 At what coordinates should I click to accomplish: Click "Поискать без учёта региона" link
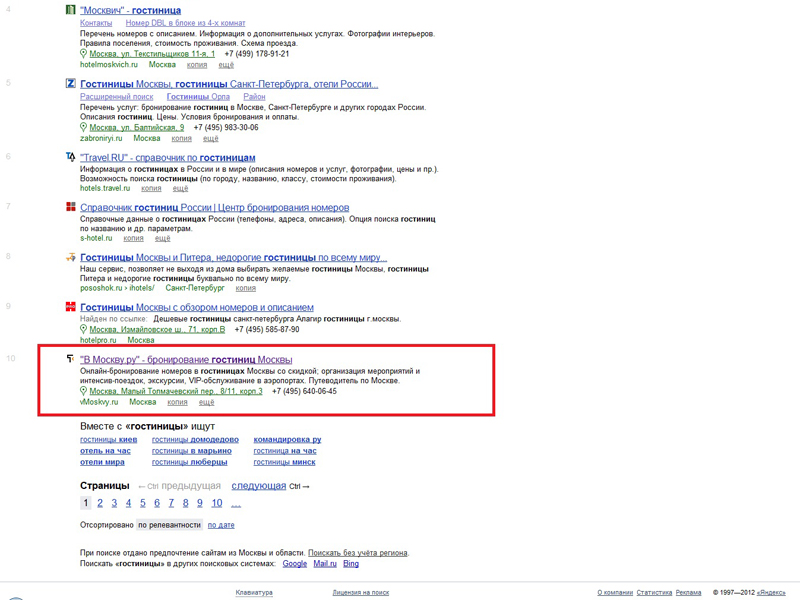click(358, 553)
